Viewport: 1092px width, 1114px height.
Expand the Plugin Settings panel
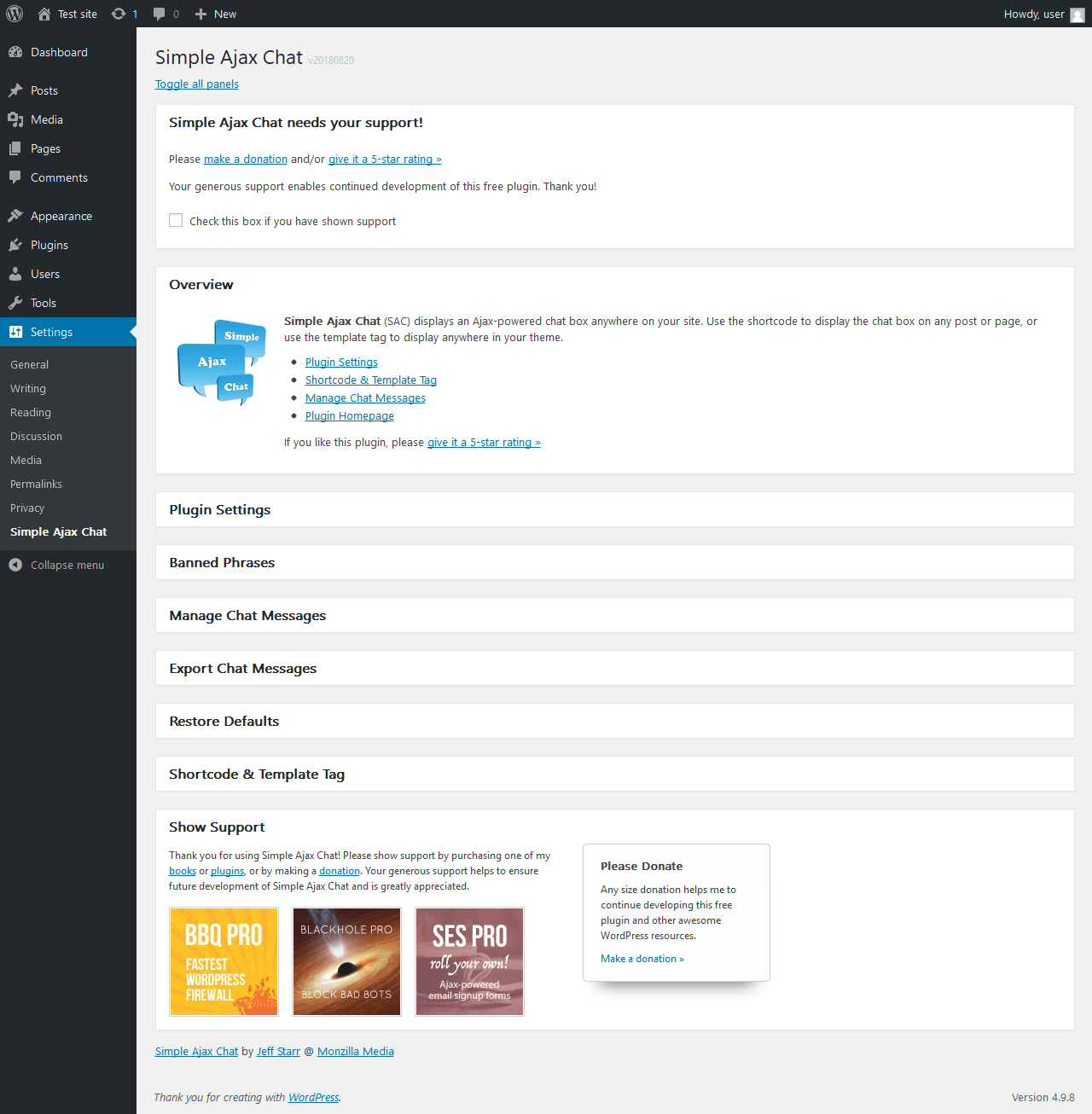coord(614,509)
